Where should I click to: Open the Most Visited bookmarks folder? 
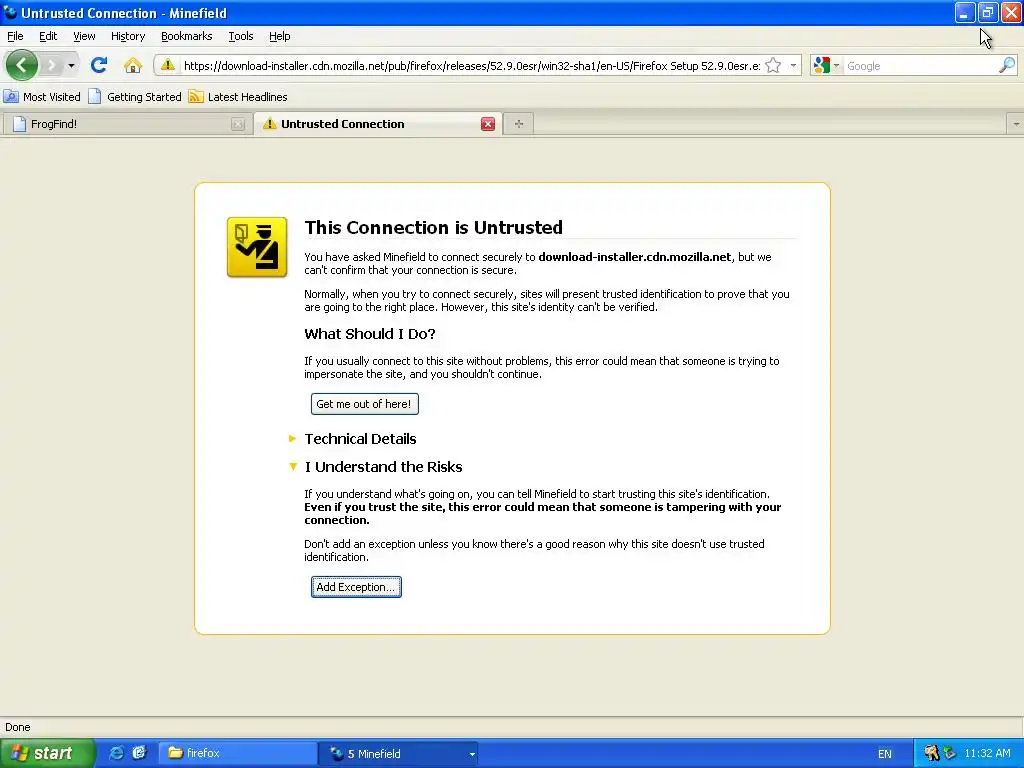[x=42, y=97]
